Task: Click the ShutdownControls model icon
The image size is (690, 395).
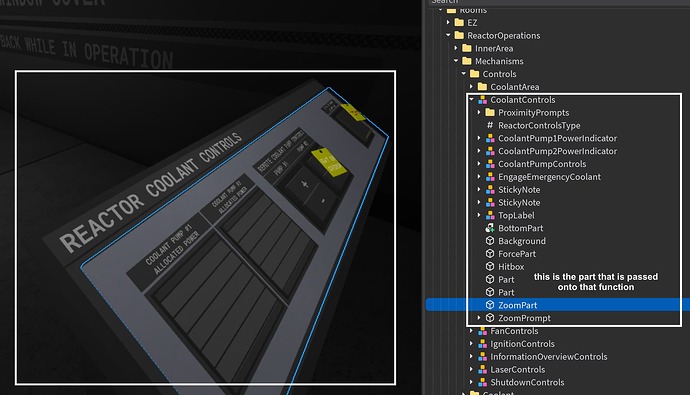Action: point(482,382)
